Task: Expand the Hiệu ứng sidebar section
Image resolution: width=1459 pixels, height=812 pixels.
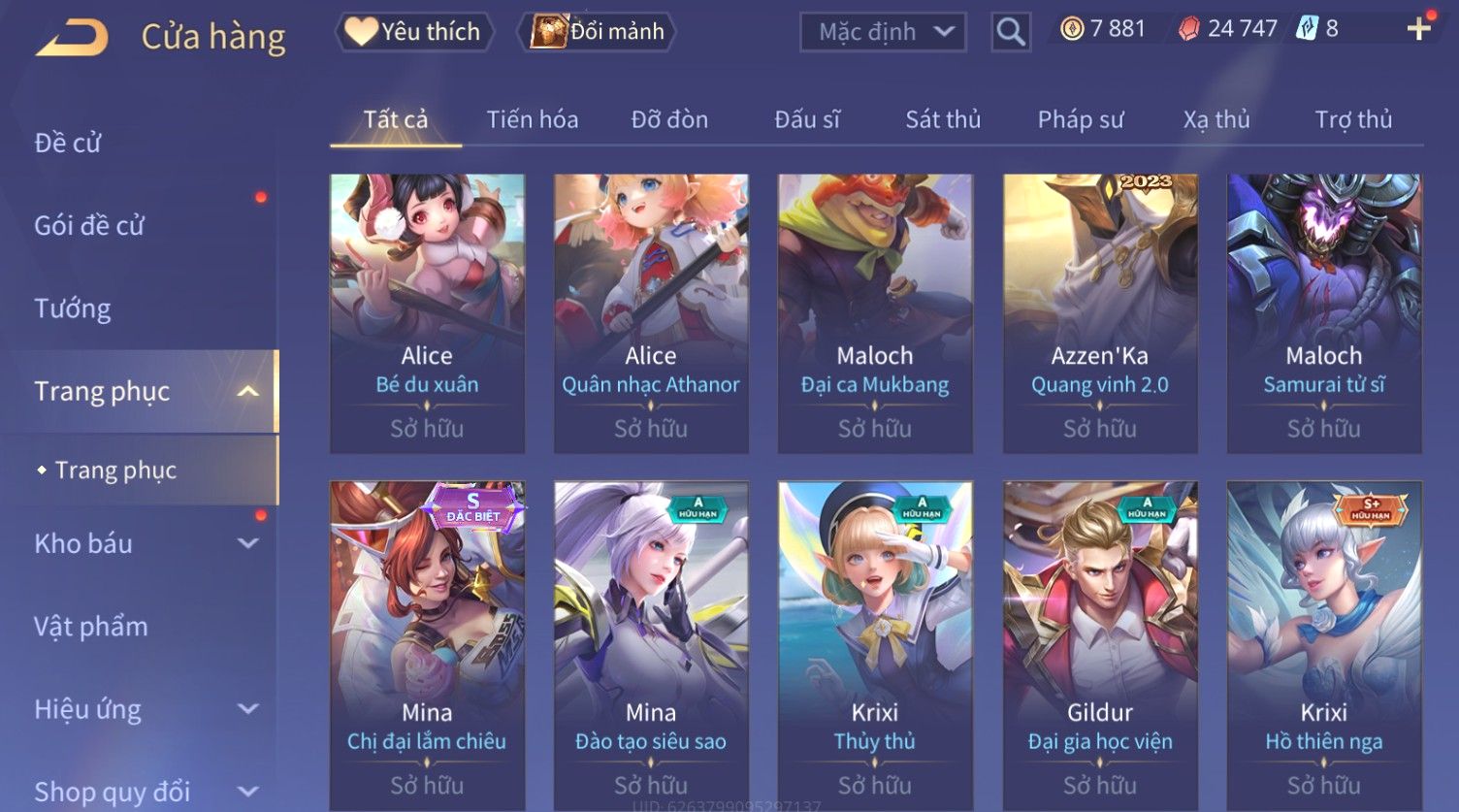Action: 248,709
